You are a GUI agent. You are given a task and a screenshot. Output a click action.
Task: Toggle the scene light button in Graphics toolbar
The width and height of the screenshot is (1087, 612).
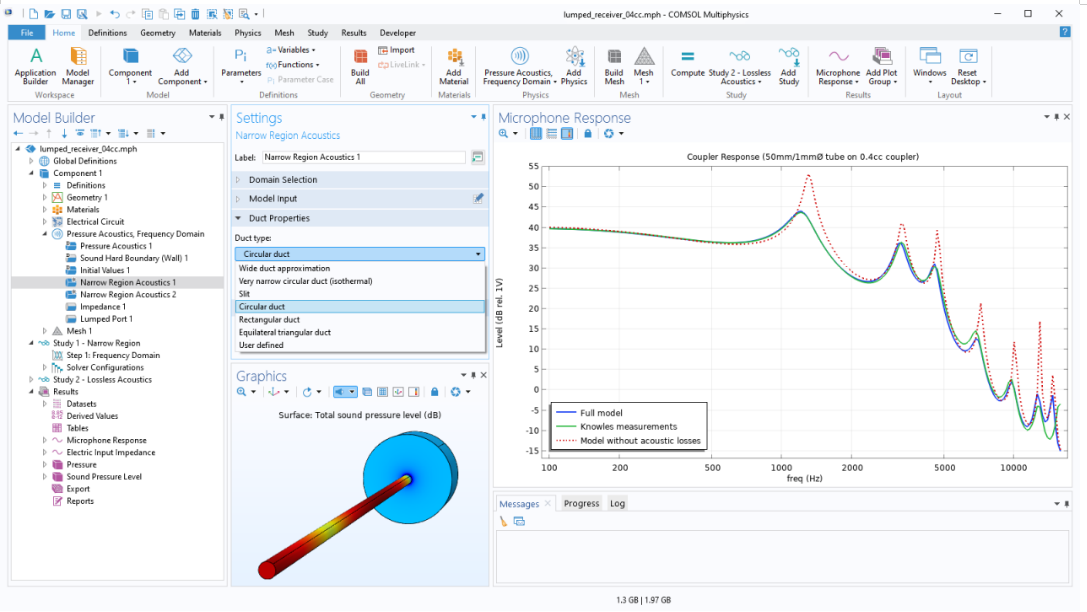click(x=339, y=392)
